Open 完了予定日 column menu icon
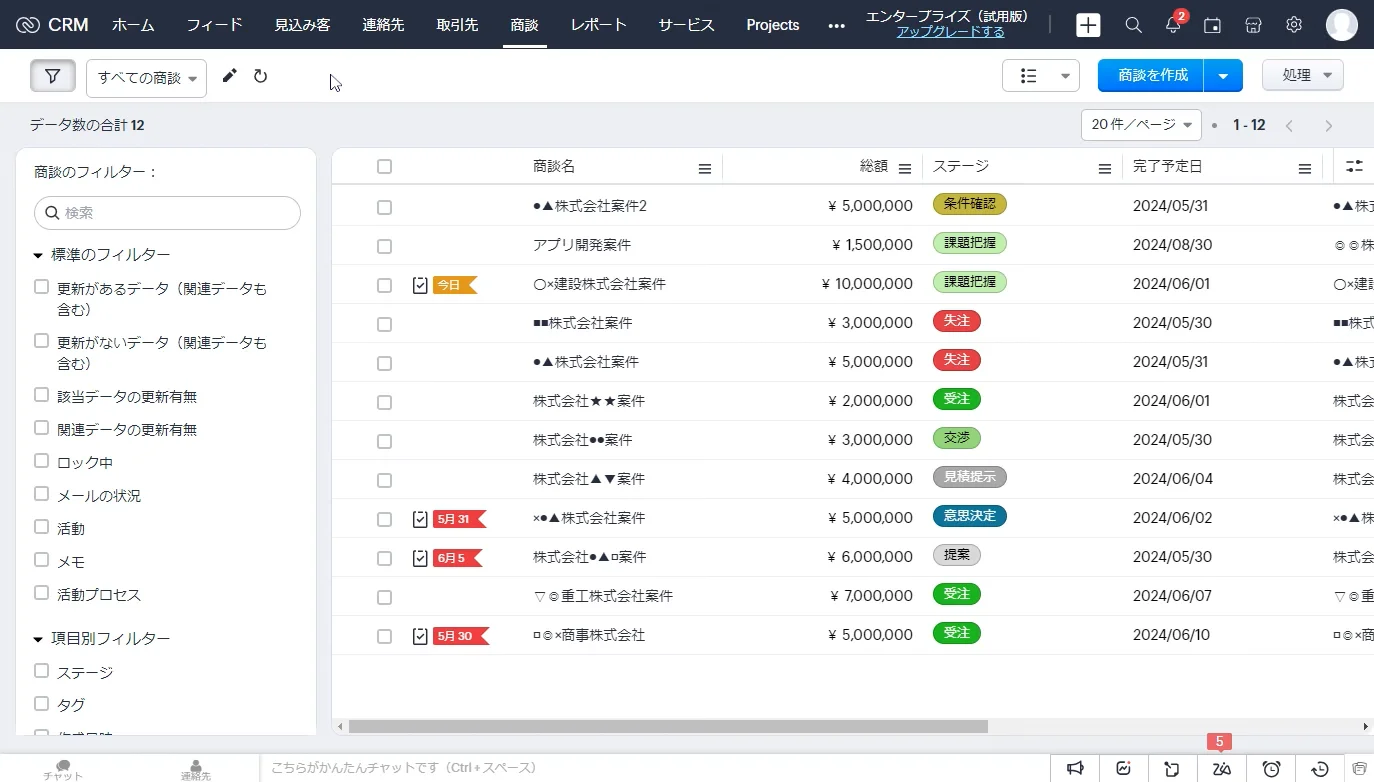 click(1305, 169)
